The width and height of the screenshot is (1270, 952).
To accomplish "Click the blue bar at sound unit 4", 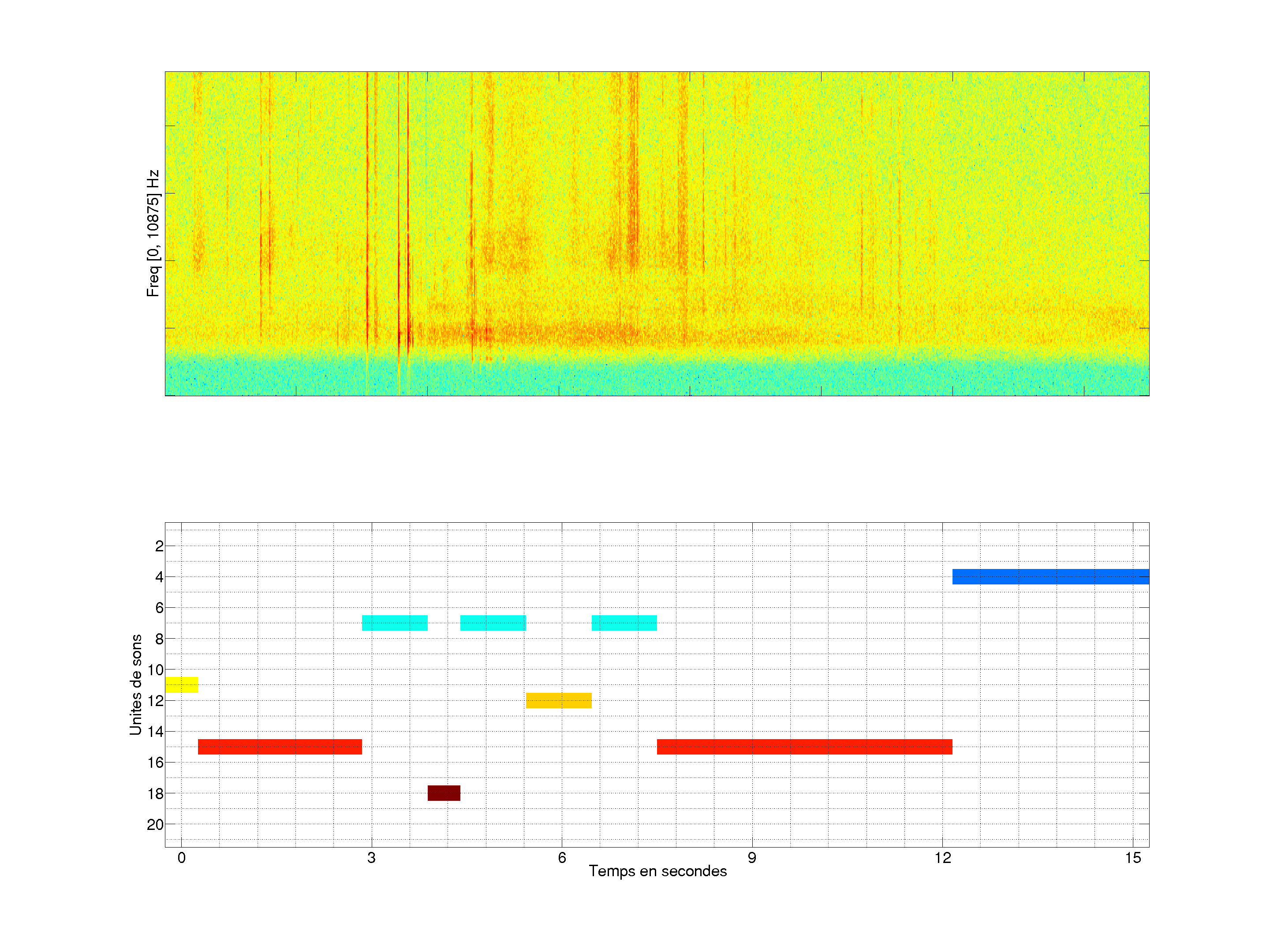I will coord(1050,576).
